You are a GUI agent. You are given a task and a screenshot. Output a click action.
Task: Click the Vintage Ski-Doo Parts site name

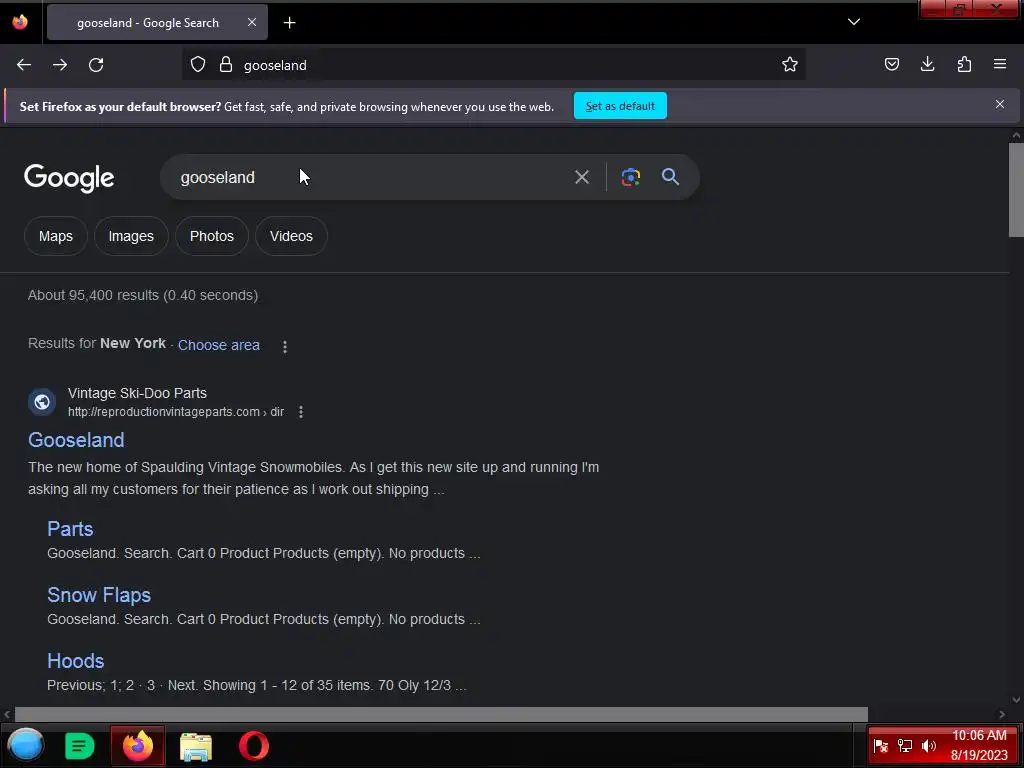point(137,393)
